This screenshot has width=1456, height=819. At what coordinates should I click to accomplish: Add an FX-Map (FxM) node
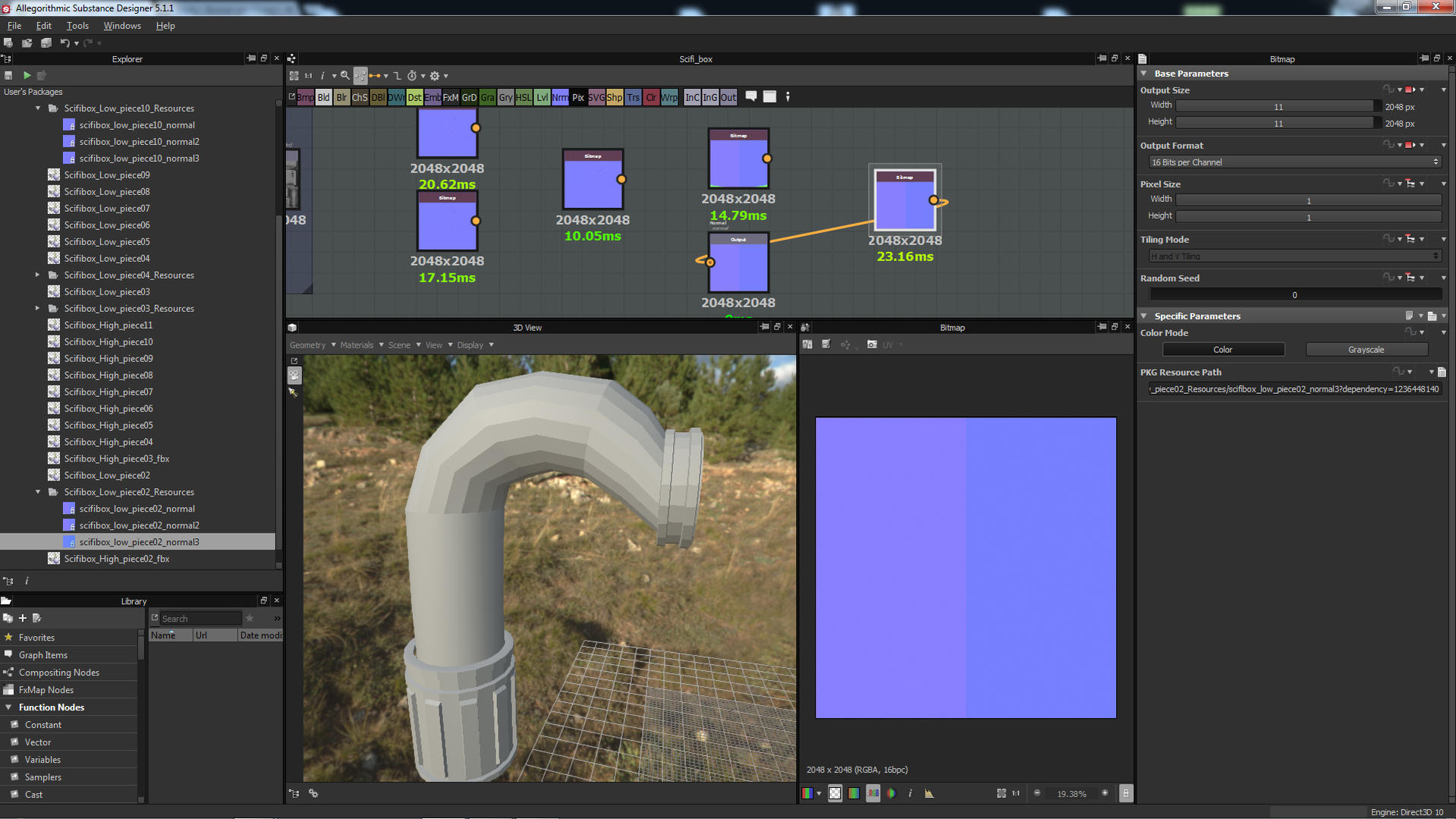click(x=451, y=97)
